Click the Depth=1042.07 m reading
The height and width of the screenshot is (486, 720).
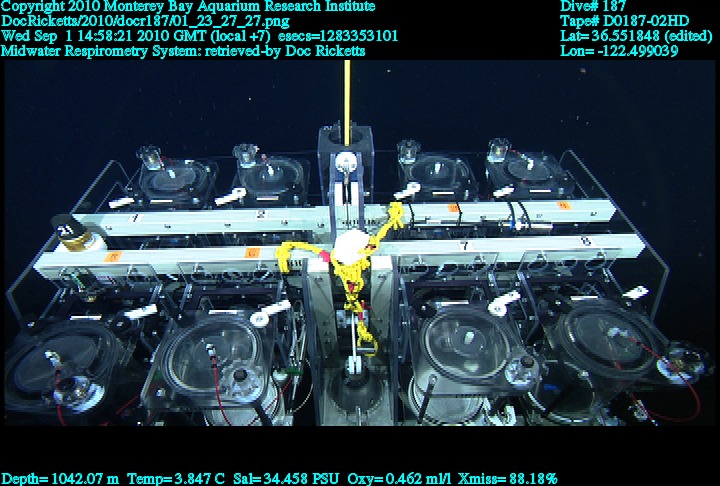[x=60, y=479]
